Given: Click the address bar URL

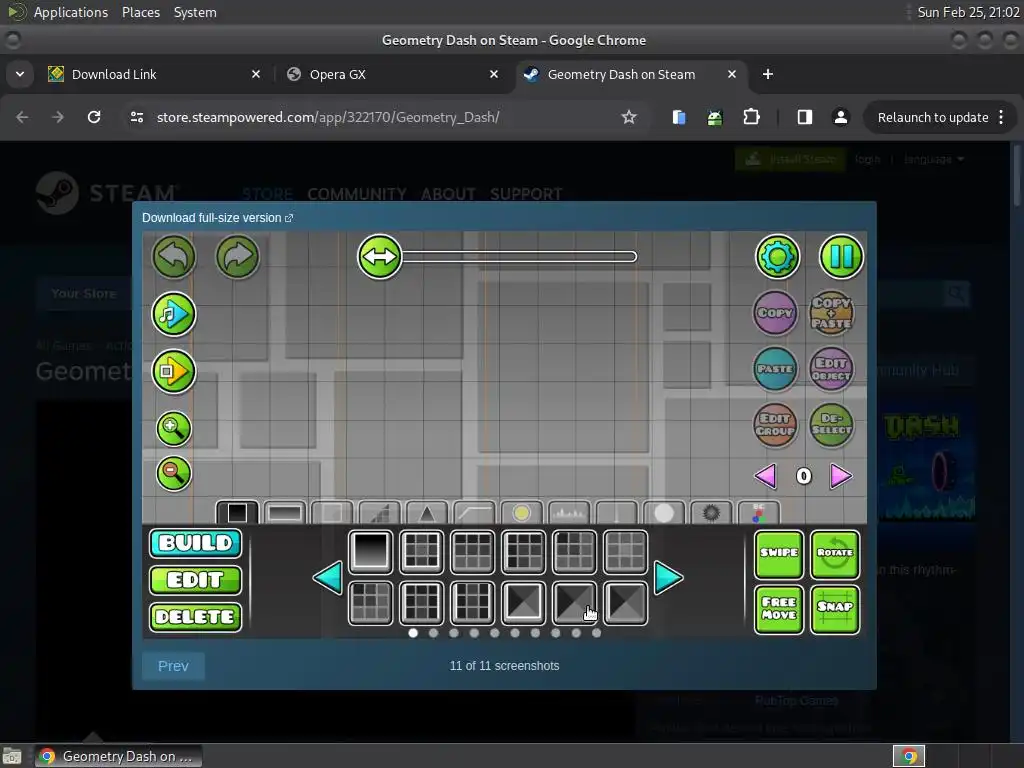Looking at the screenshot, I should point(328,118).
